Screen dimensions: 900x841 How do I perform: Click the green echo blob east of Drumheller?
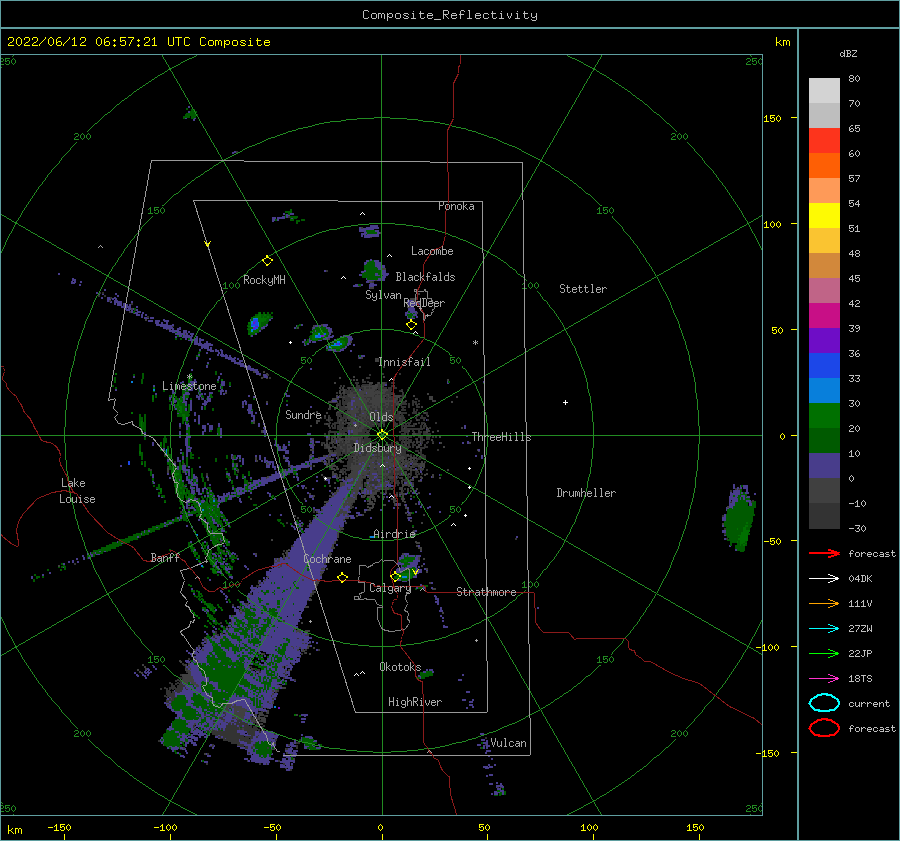coord(739,518)
